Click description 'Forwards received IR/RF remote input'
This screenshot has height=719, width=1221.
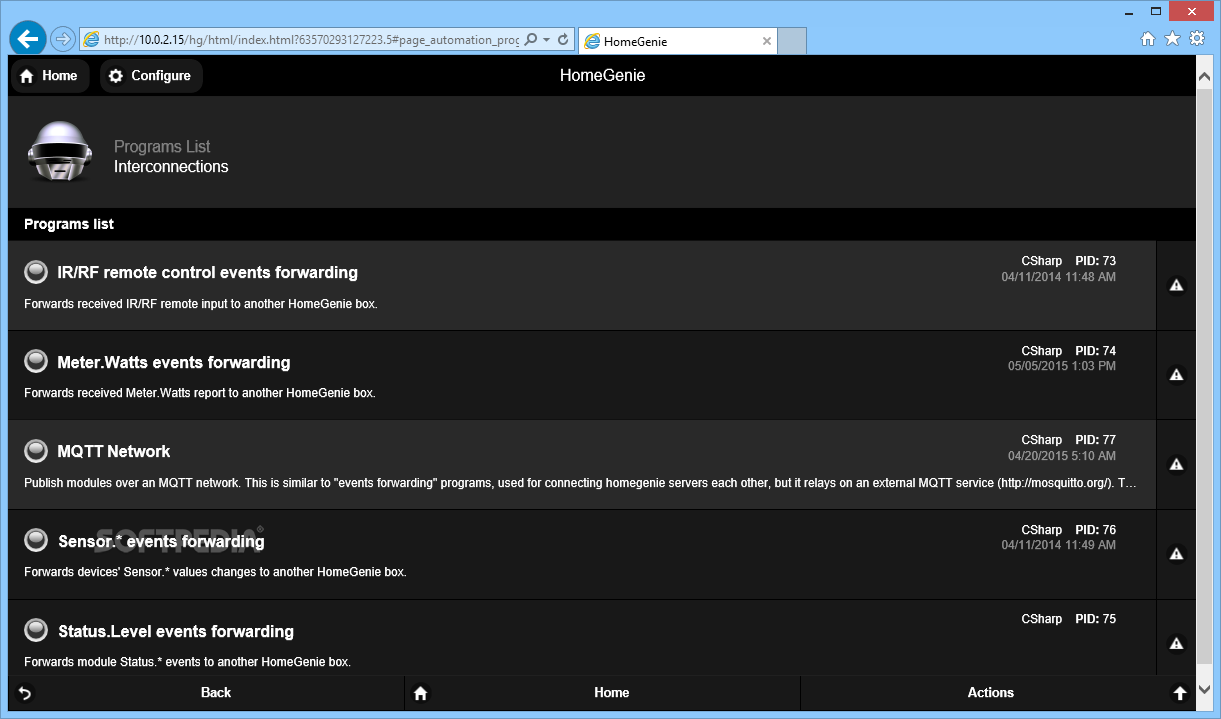click(201, 304)
